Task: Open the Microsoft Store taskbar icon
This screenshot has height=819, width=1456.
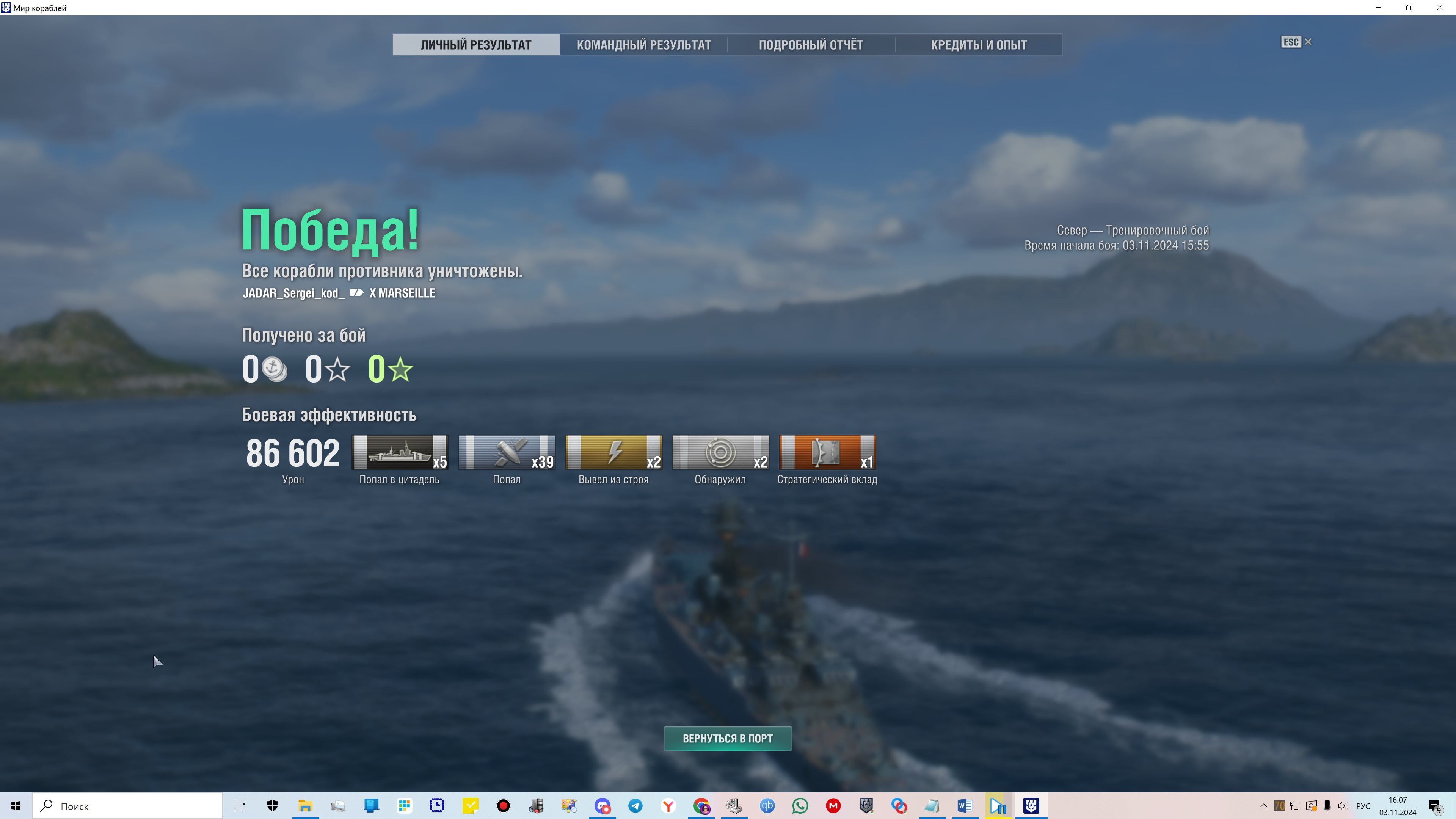Action: pos(404,806)
